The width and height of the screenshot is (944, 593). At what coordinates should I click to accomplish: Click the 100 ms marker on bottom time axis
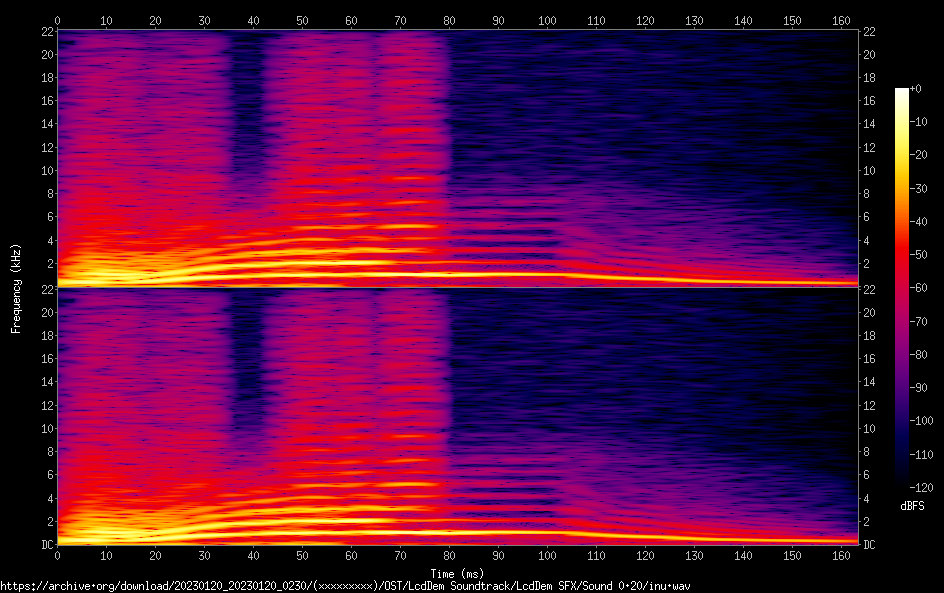coord(547,555)
